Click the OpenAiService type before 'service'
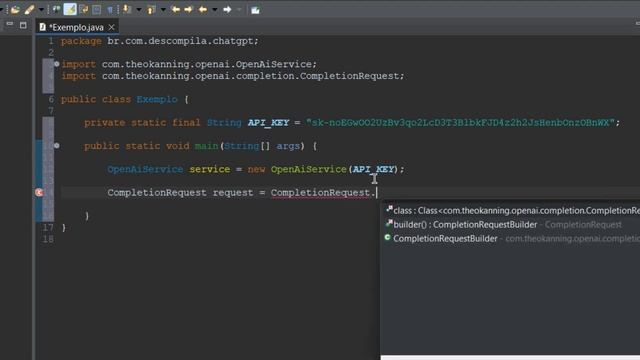 coord(145,169)
